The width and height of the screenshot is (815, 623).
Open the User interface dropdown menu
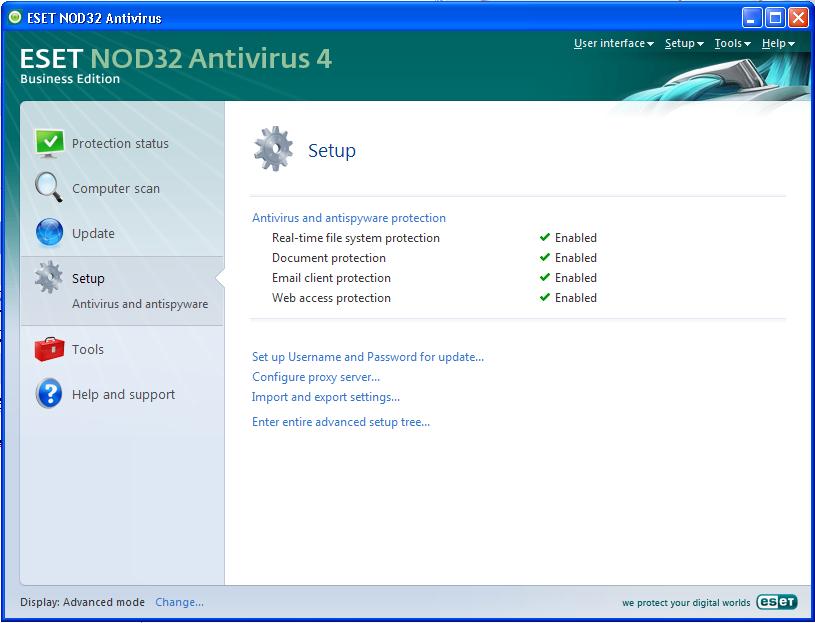pos(613,43)
